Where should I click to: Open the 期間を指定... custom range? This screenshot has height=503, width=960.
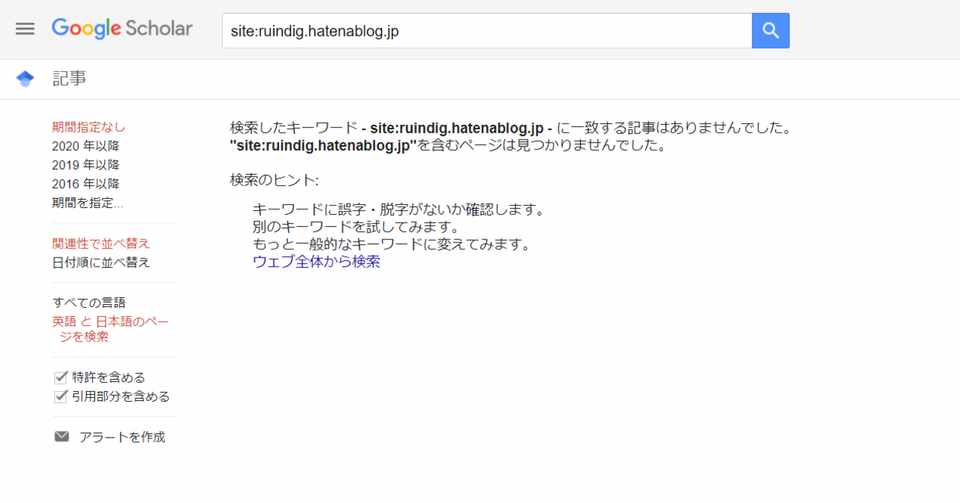(88, 203)
